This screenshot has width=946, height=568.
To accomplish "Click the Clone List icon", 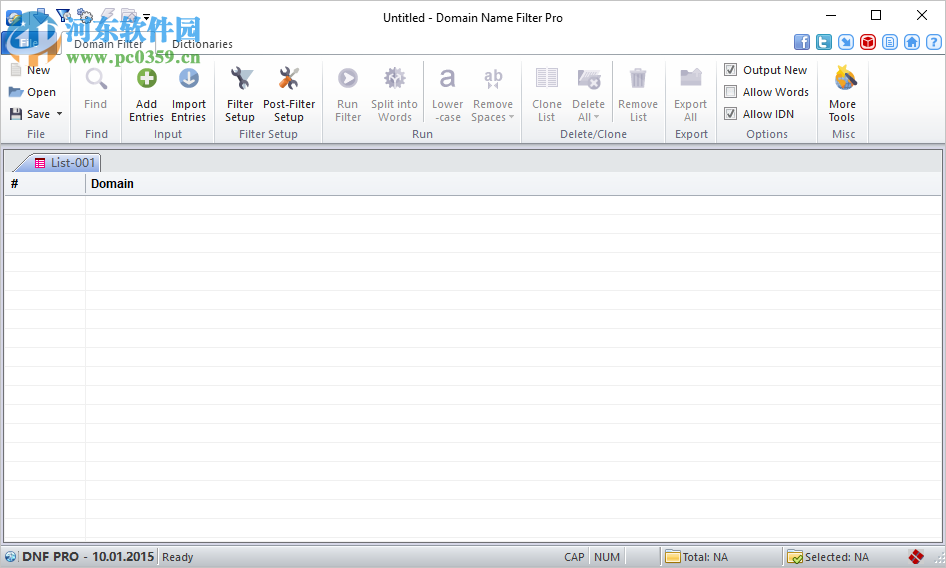I will pyautogui.click(x=547, y=78).
